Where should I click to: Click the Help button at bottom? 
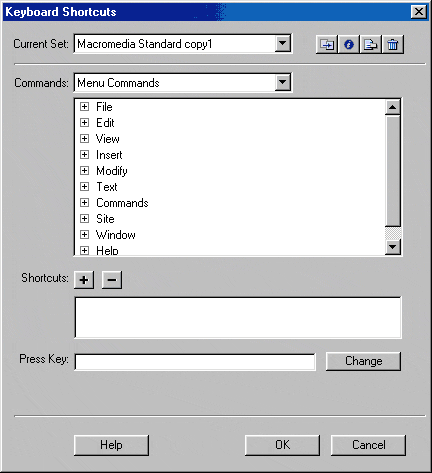pos(111,445)
